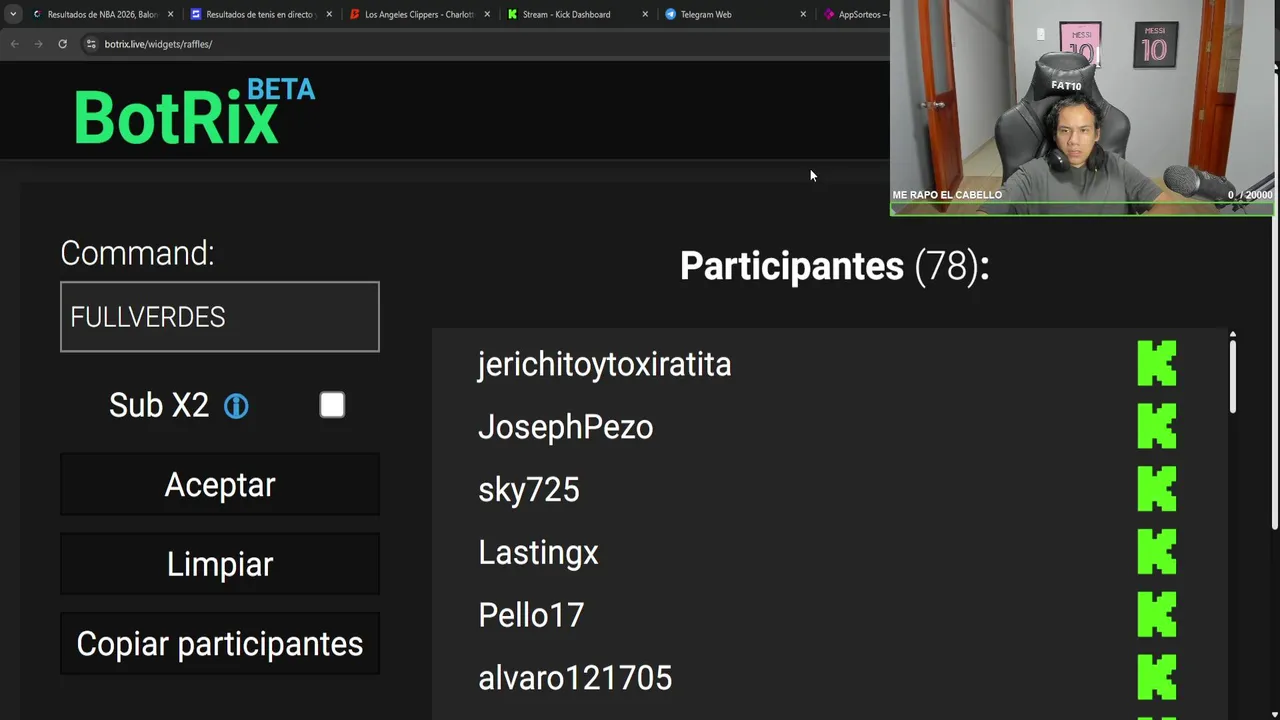
Task: Select participant Lastingx
Action: coord(538,553)
